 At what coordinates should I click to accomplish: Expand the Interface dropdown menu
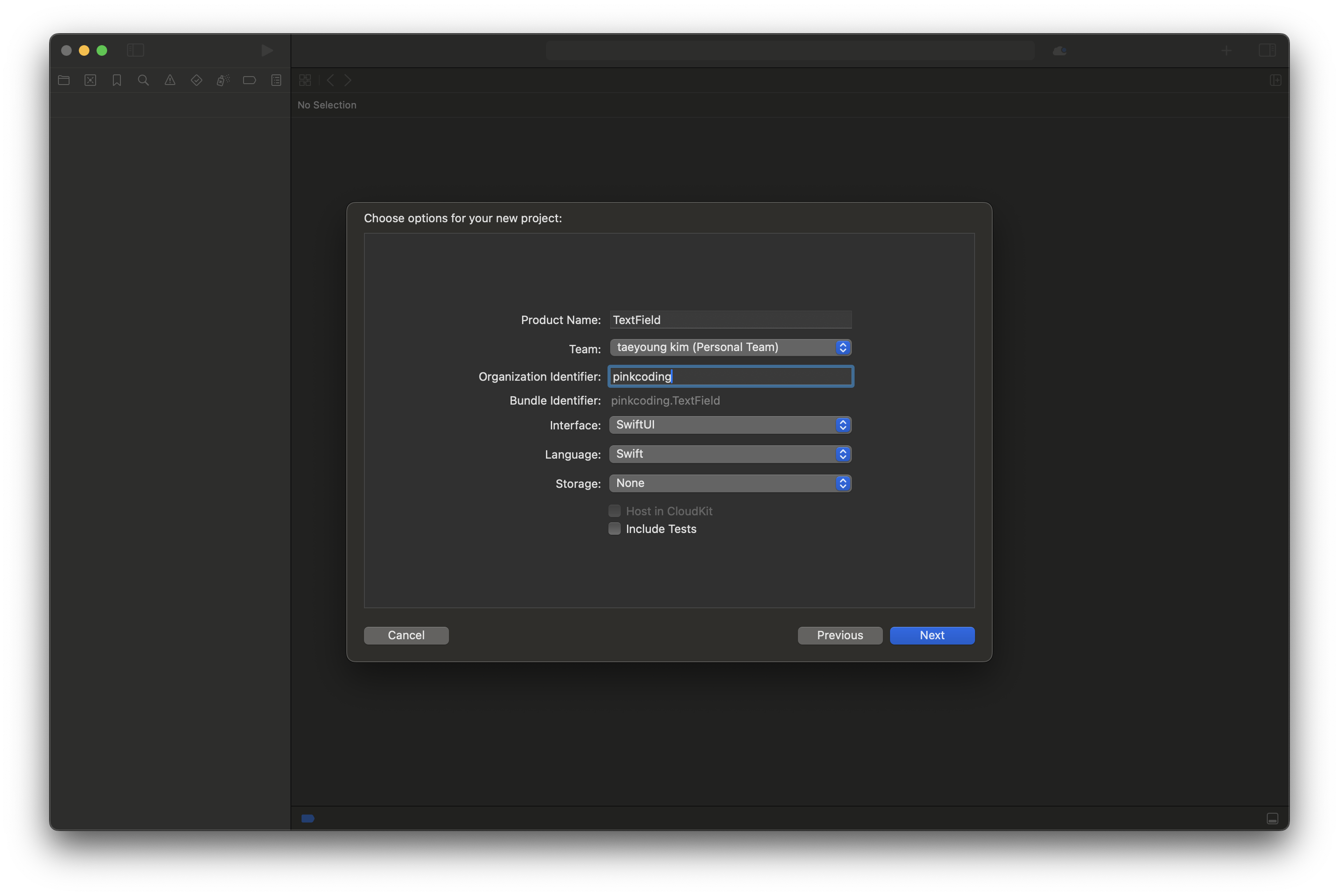(x=843, y=424)
